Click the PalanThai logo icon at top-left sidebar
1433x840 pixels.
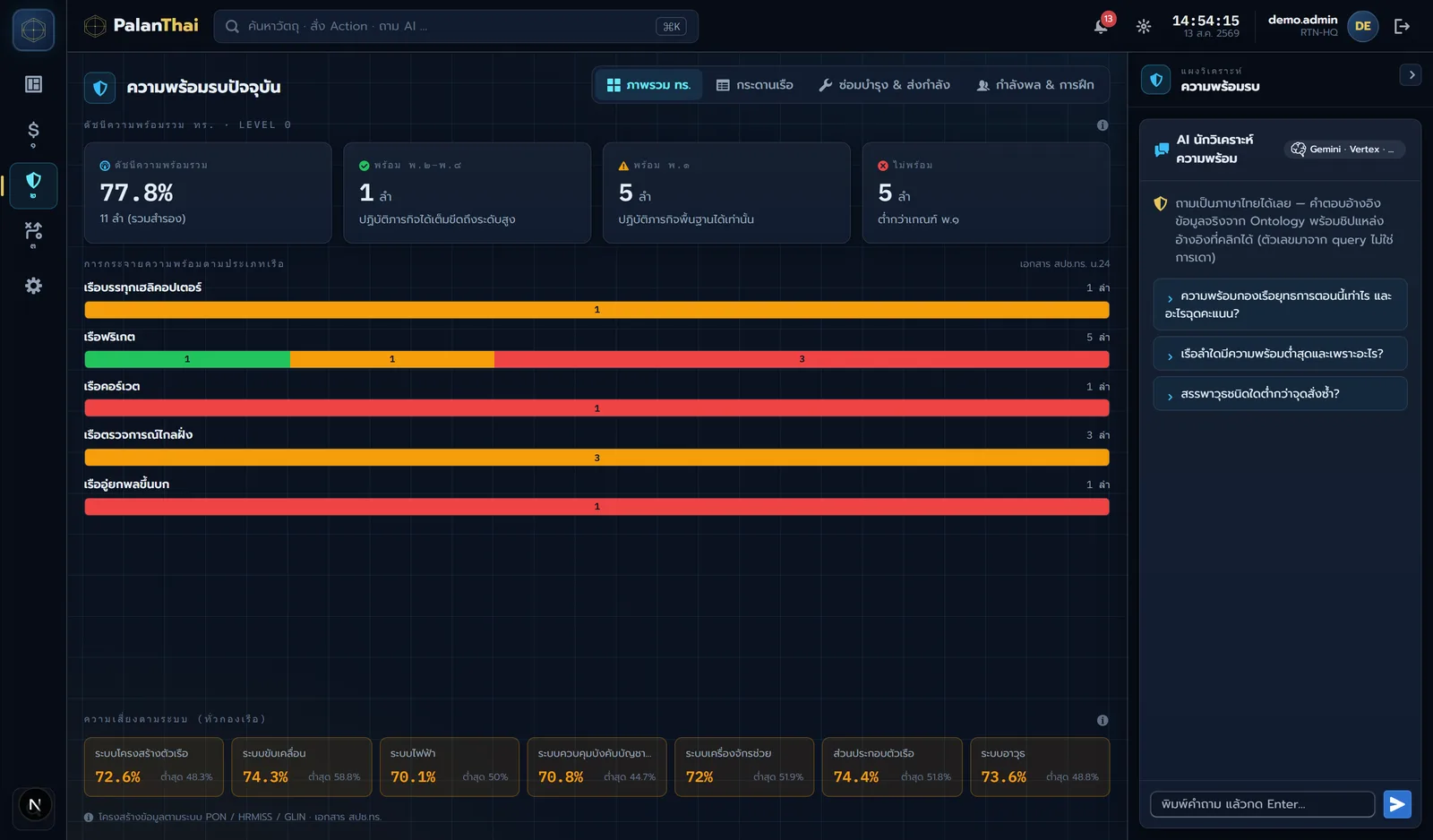click(33, 30)
